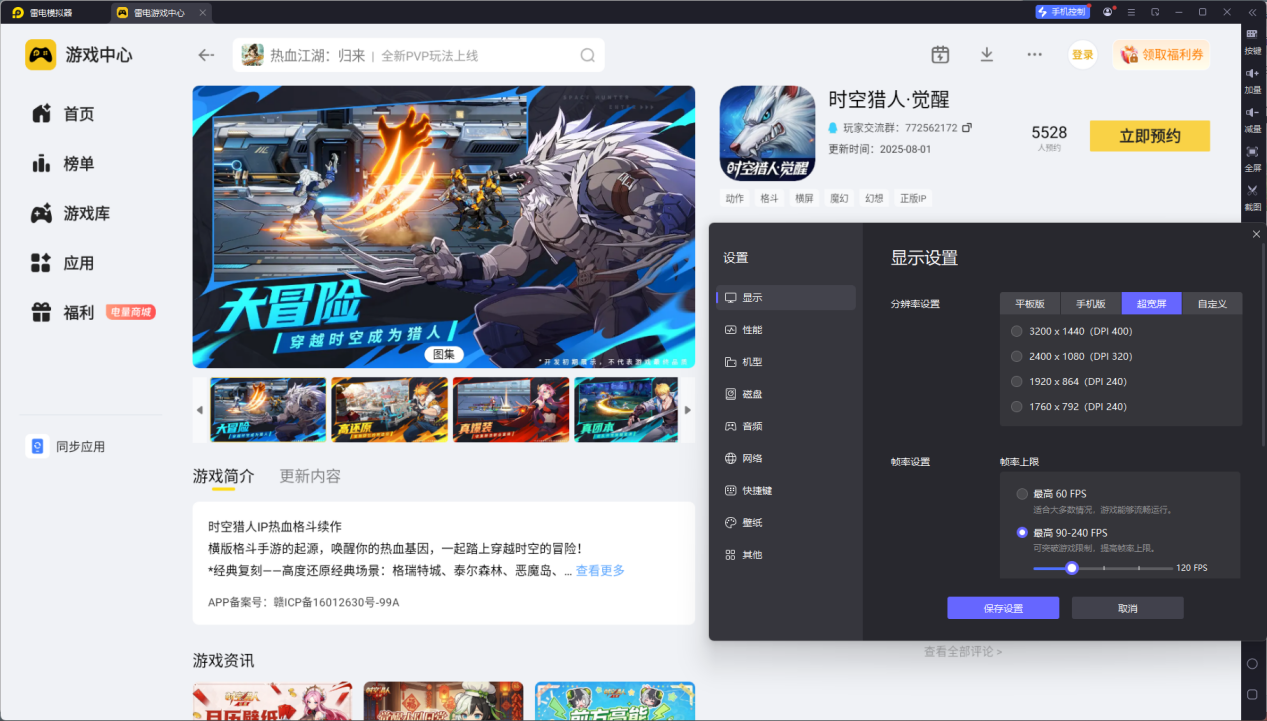Select the 1760 x 792 resolution option
The height and width of the screenshot is (721, 1267).
coord(1069,407)
